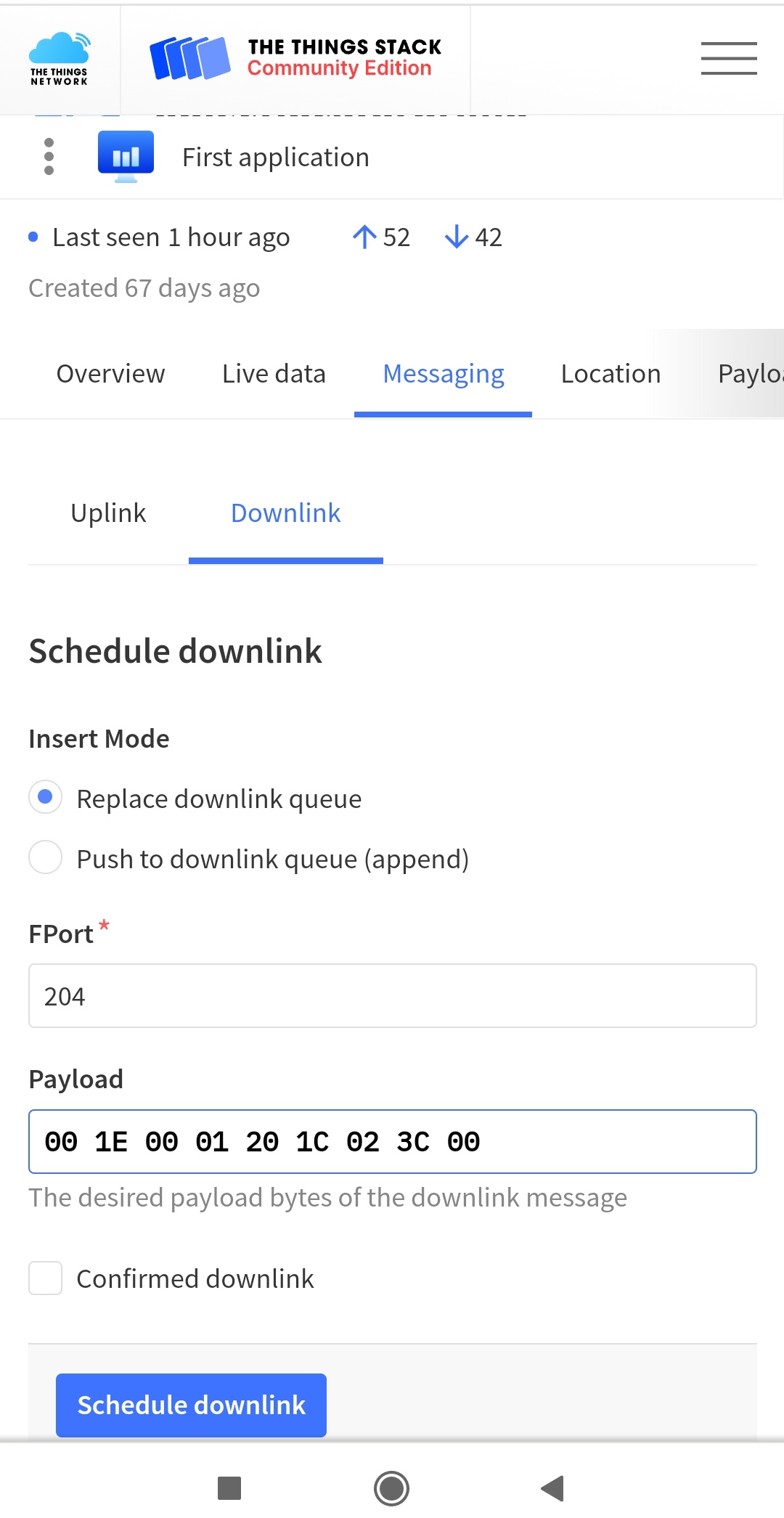Open the hamburger menu
This screenshot has width=784, height=1518.
point(729,58)
